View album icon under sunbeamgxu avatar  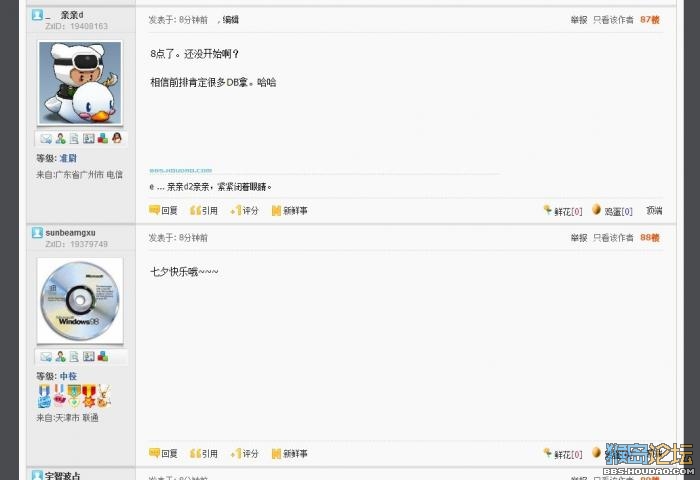[89, 356]
